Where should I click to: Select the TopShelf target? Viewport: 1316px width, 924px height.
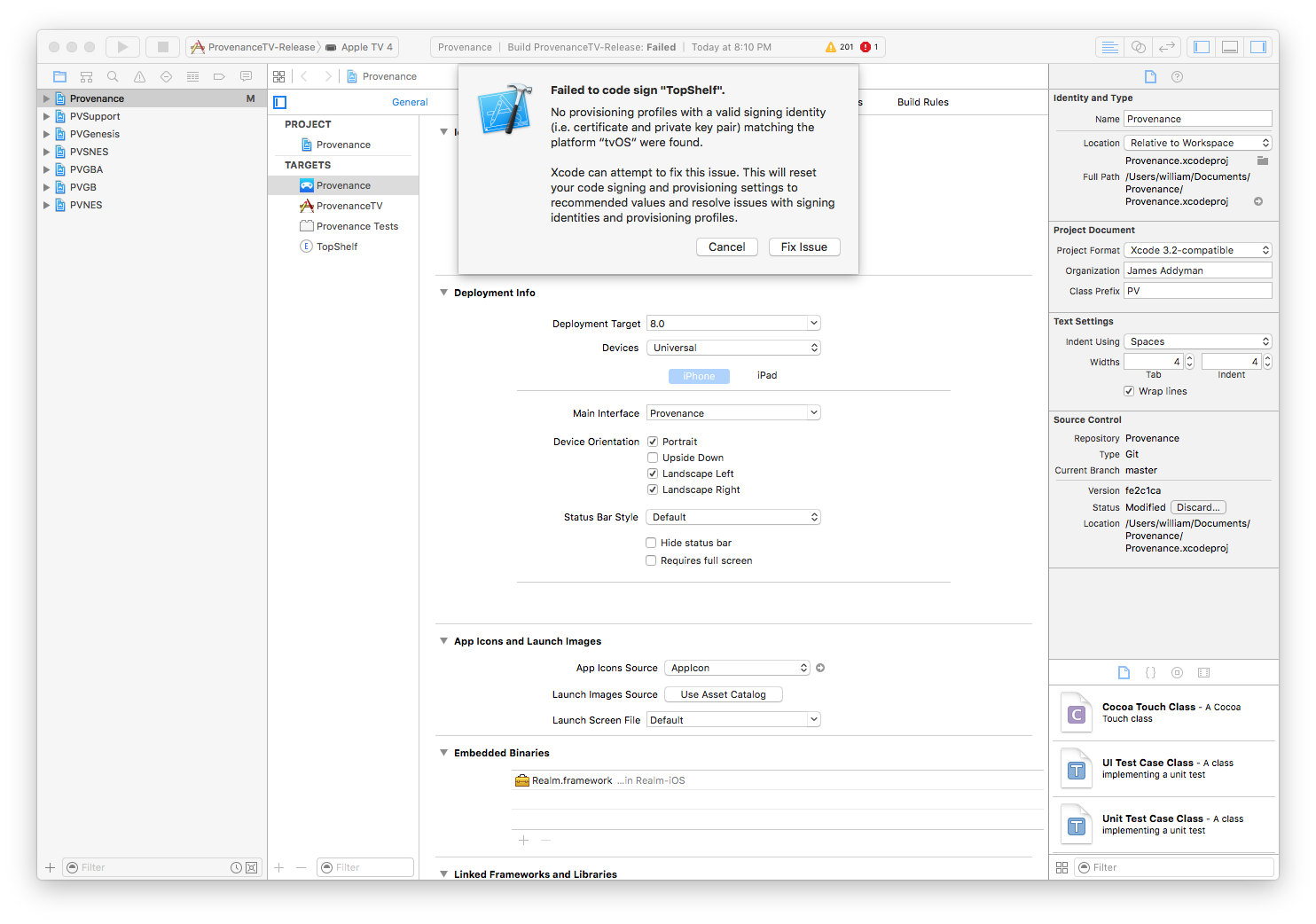(343, 247)
